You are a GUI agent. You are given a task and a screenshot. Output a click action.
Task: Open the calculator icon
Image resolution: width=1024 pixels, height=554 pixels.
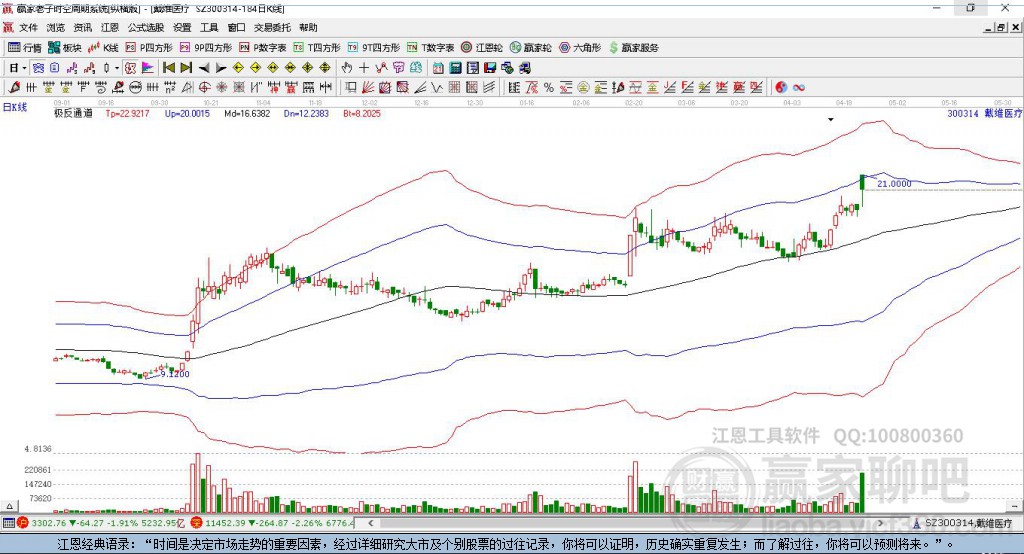pyautogui.click(x=455, y=68)
